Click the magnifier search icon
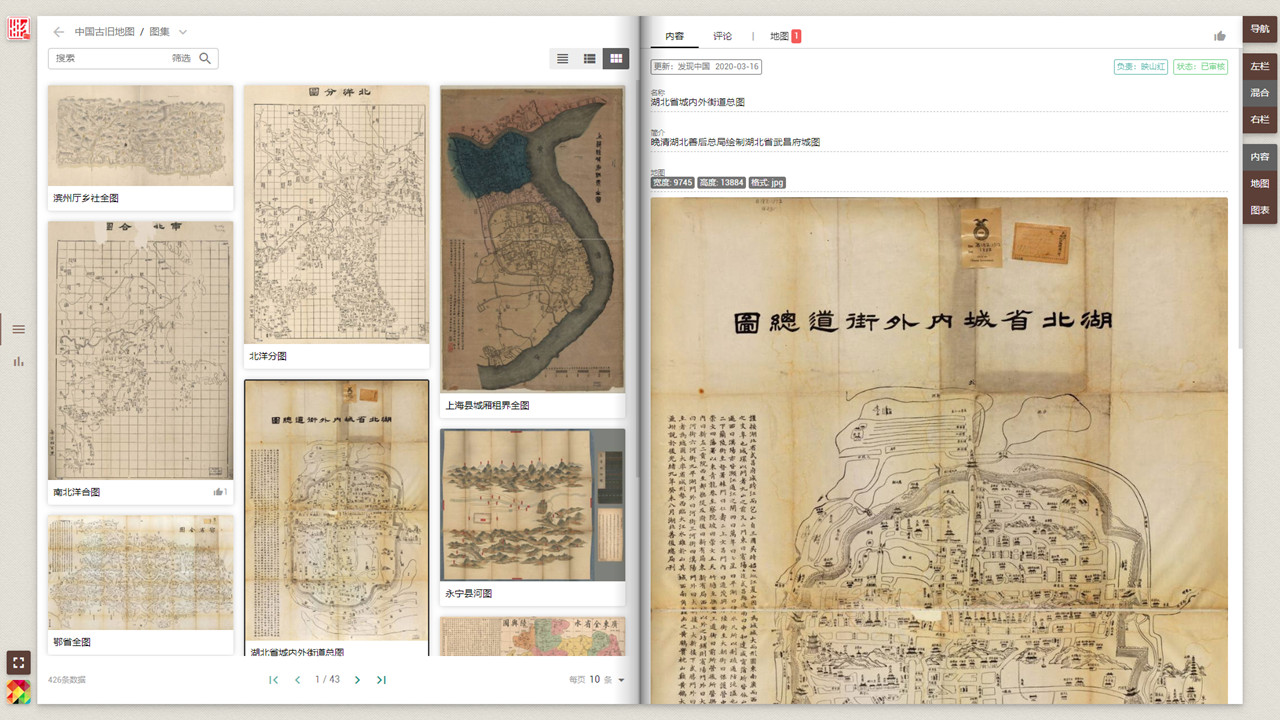Image resolution: width=1280 pixels, height=720 pixels. [x=205, y=59]
